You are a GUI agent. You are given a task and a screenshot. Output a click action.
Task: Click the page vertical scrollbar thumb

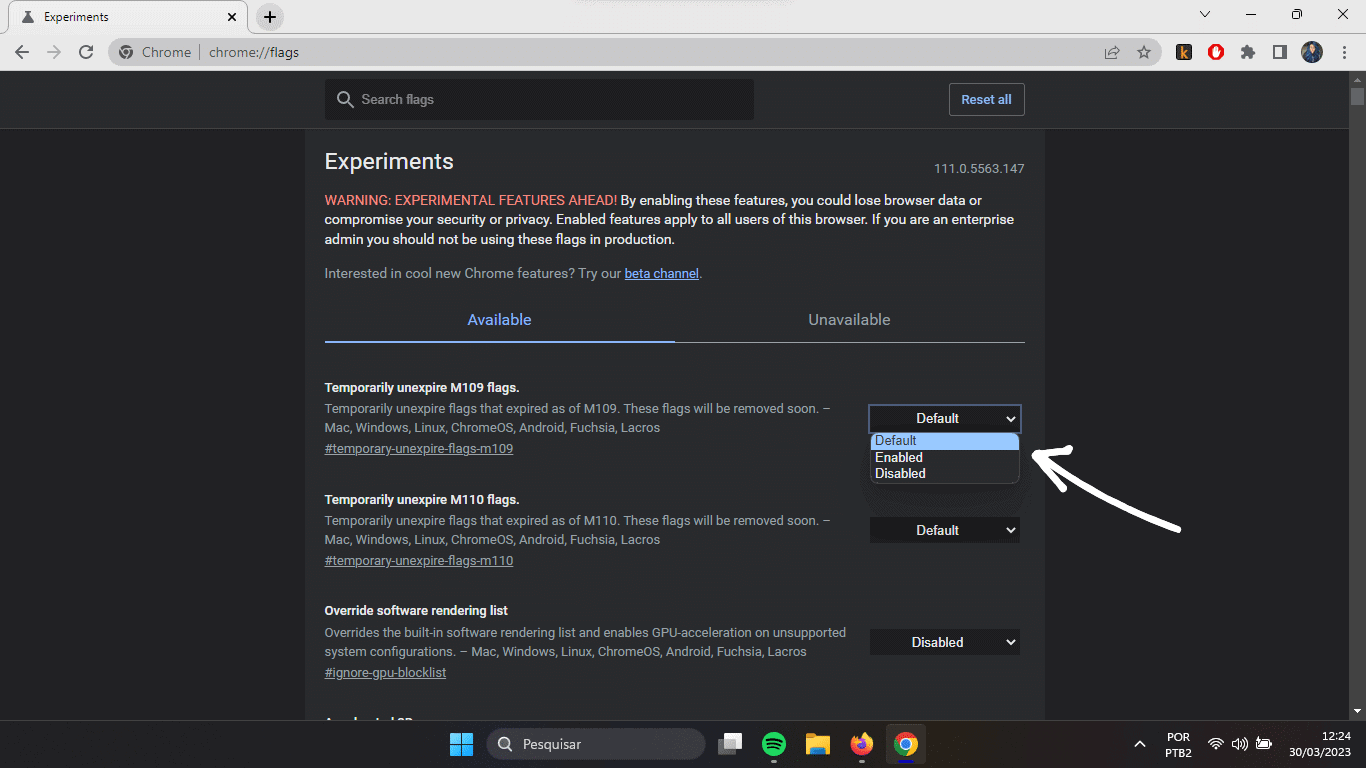tap(1357, 97)
